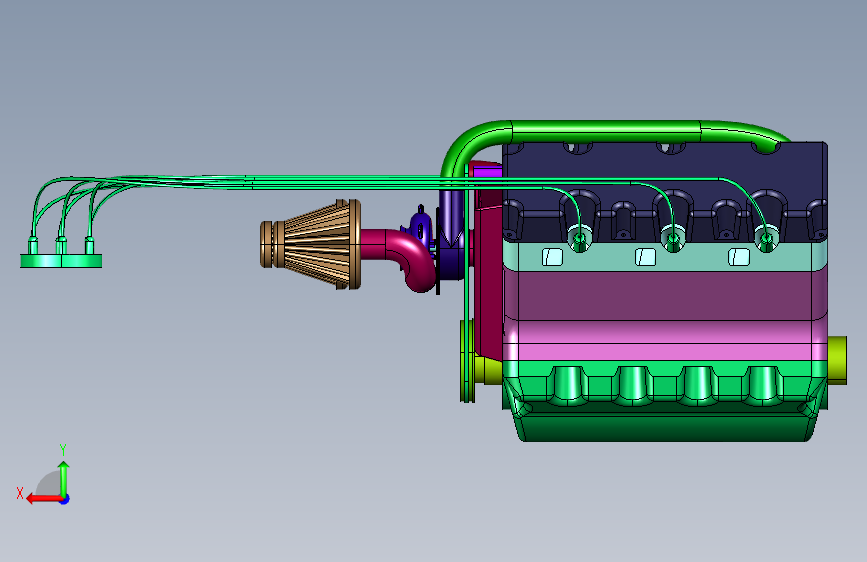Select the gray XY plane sector of the triad

coord(49,483)
